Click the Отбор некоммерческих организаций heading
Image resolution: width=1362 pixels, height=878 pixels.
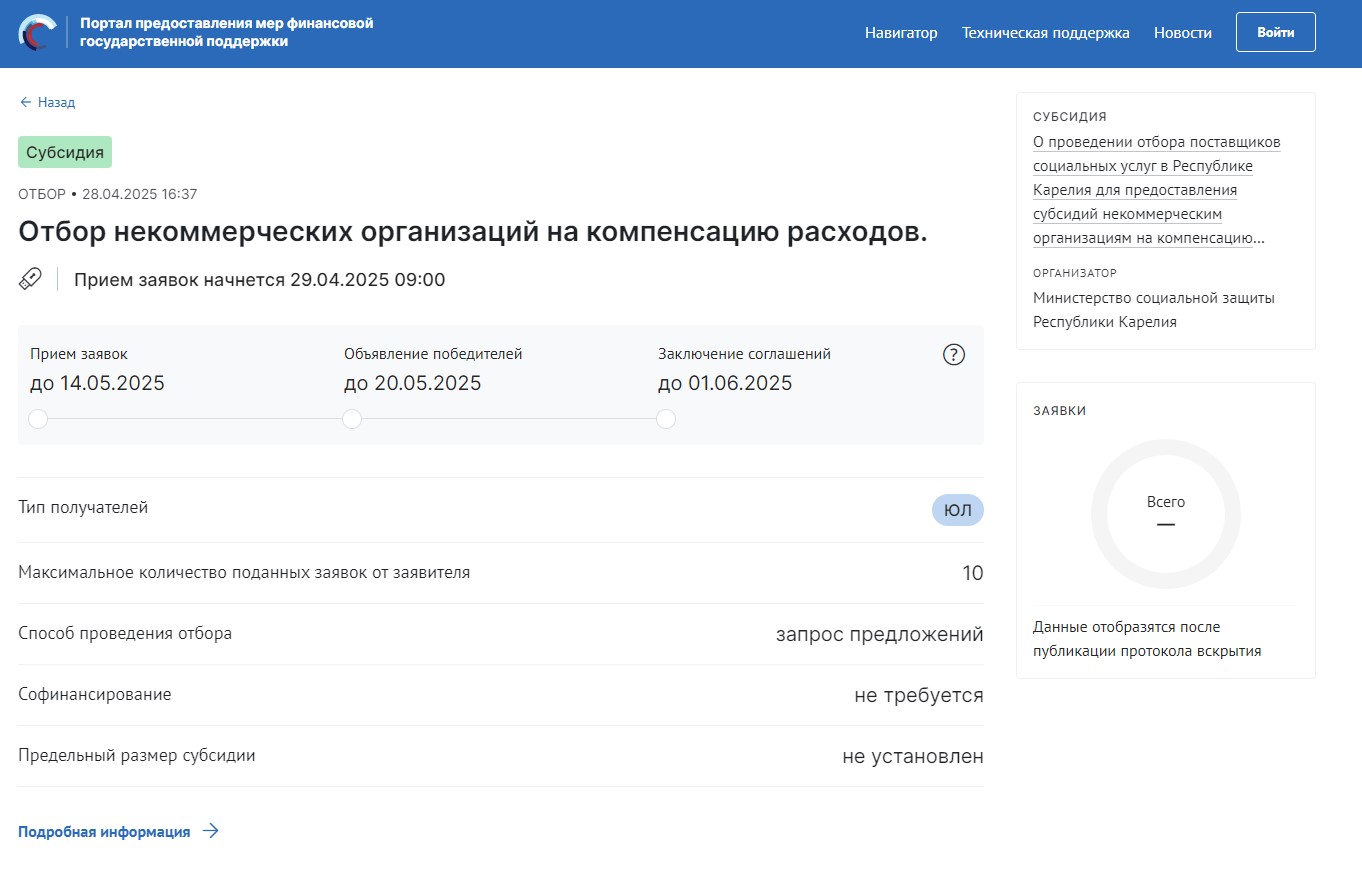coord(473,232)
